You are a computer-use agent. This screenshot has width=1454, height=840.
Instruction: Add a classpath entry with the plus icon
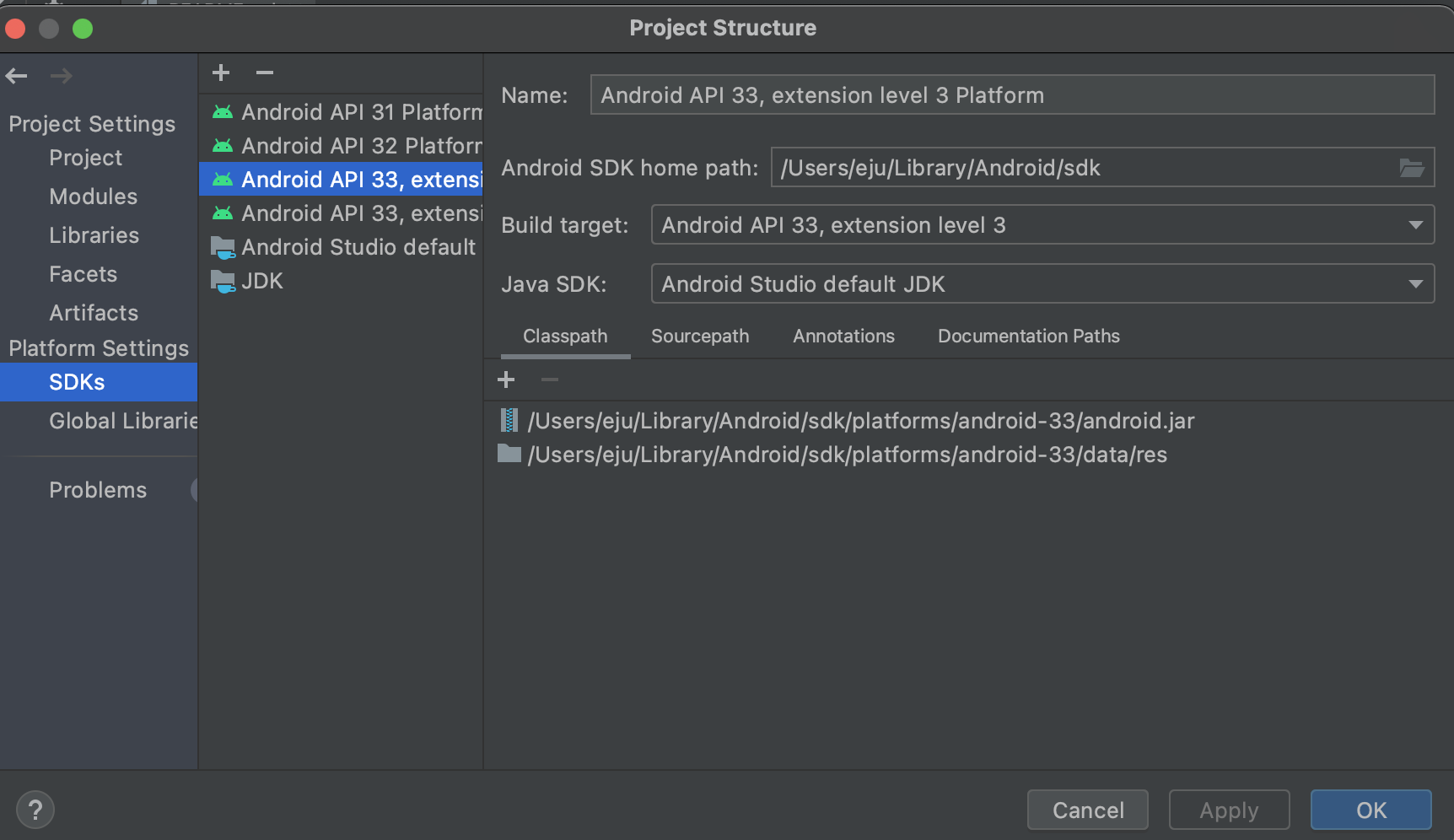click(x=506, y=380)
